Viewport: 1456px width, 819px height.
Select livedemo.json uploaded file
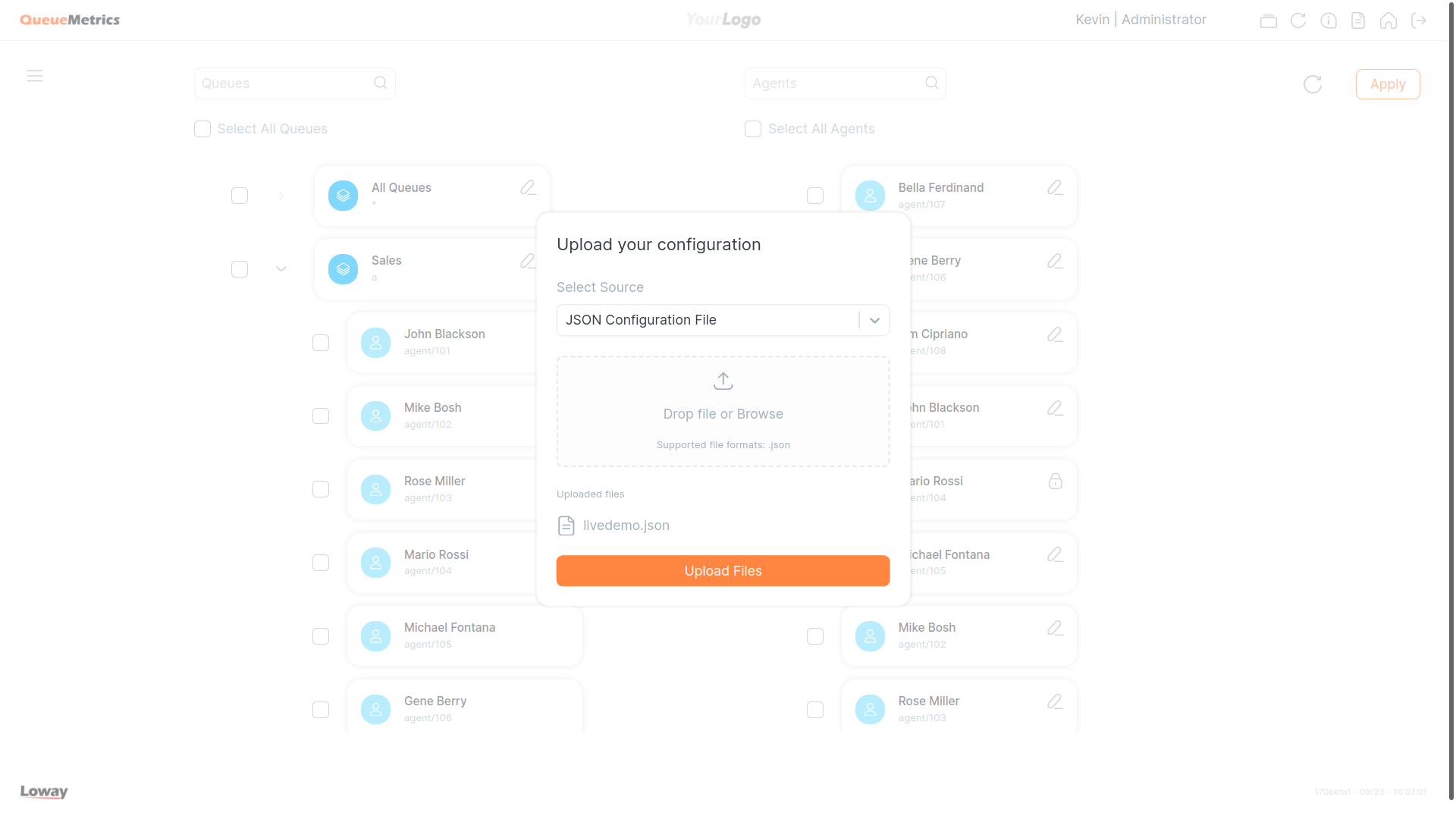click(612, 525)
